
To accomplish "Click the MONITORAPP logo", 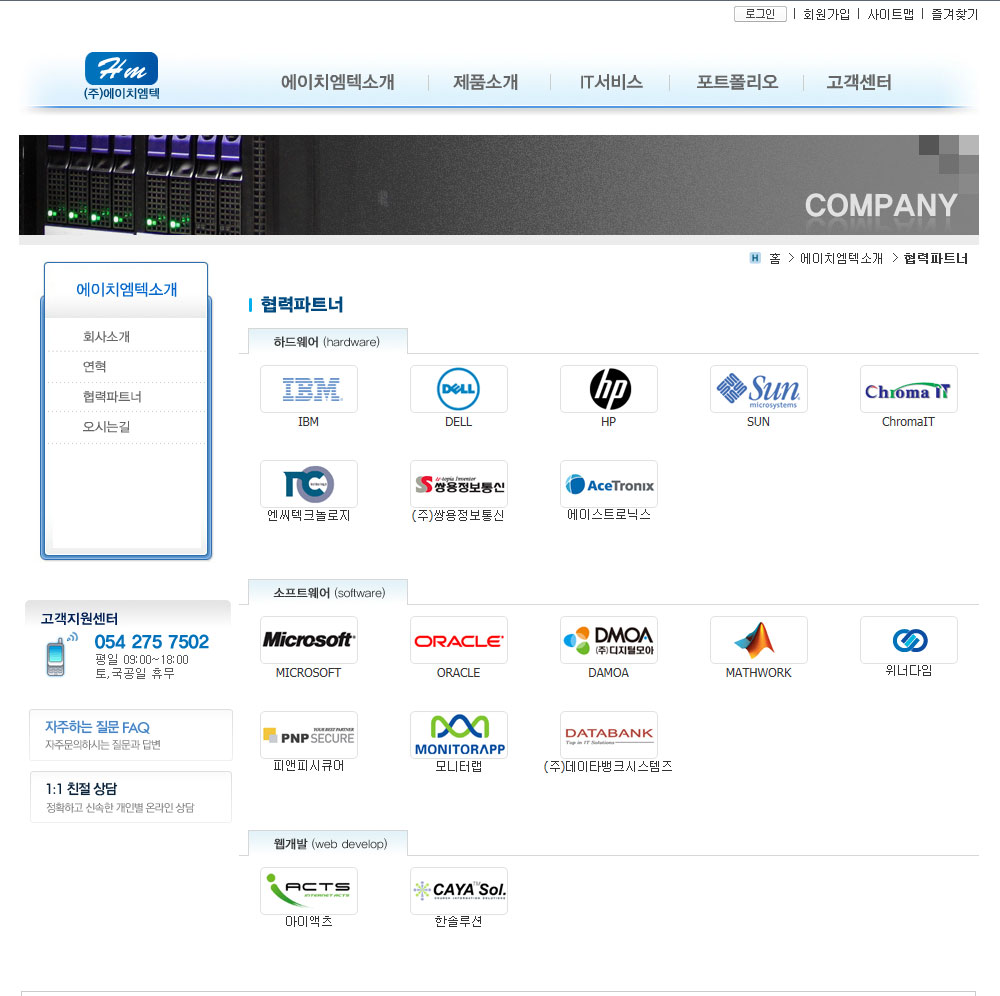I will [x=459, y=735].
